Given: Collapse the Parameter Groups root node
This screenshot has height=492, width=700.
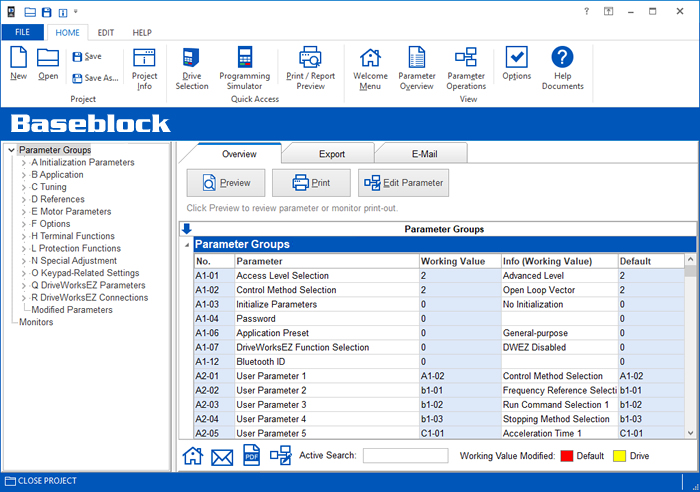Looking at the screenshot, I should click(11, 150).
